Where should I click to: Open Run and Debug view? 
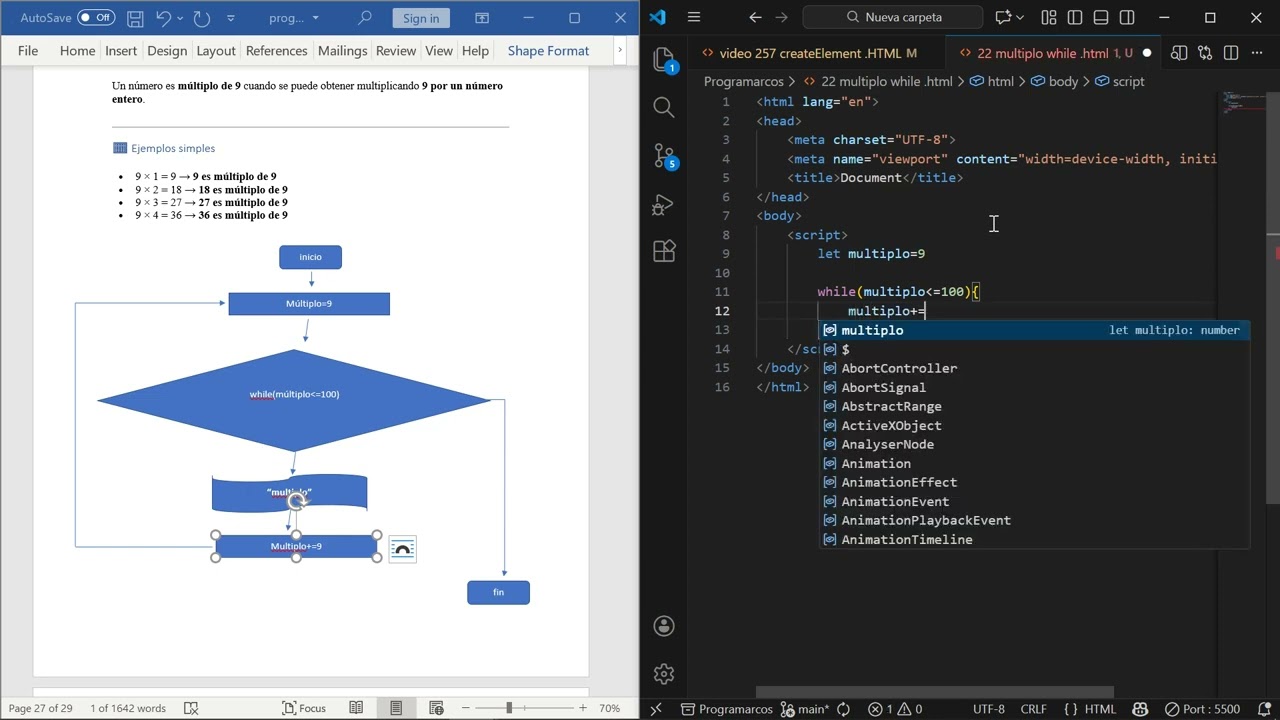click(x=664, y=203)
